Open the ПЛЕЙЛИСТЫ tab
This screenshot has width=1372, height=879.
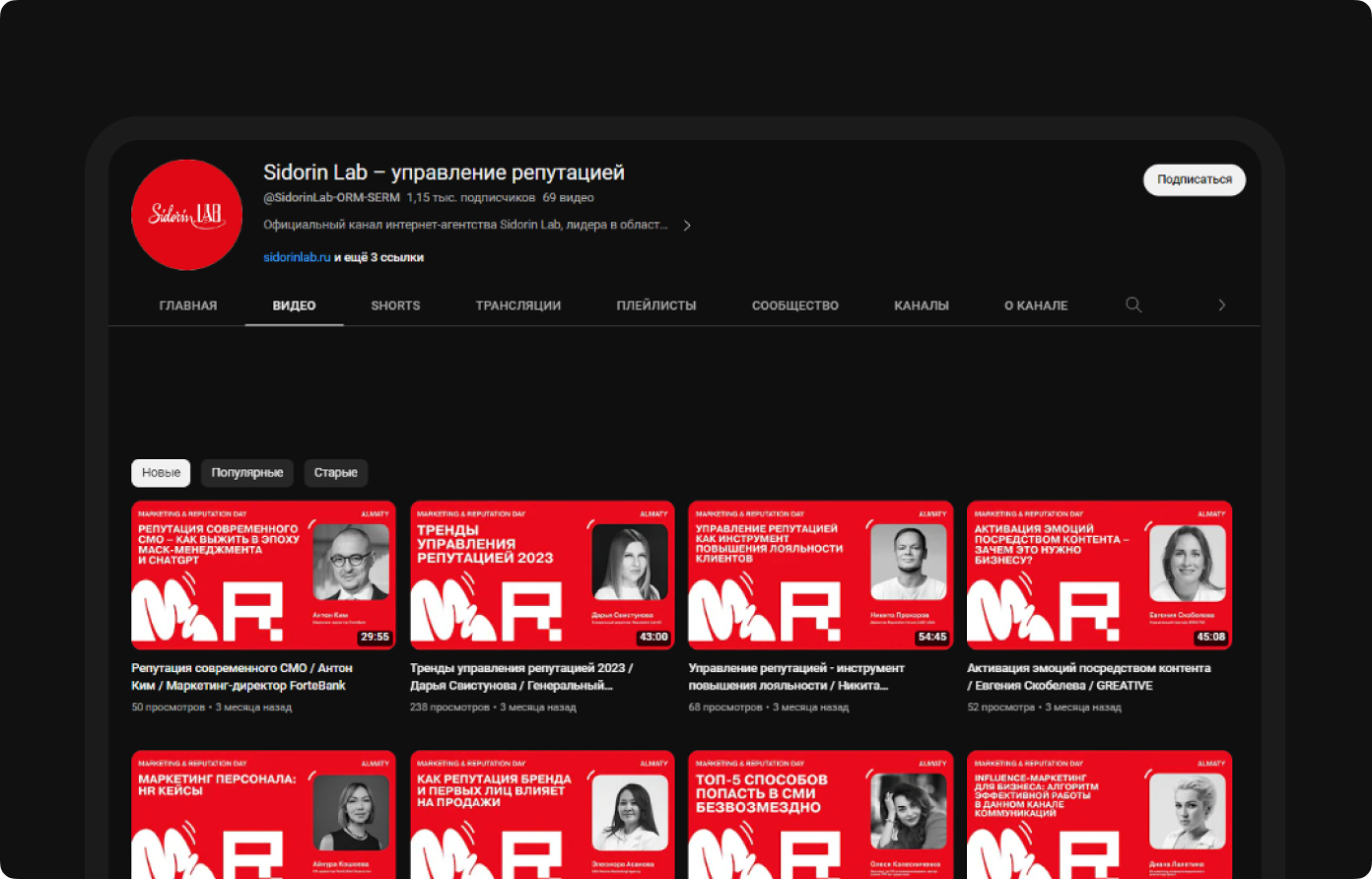tap(656, 305)
